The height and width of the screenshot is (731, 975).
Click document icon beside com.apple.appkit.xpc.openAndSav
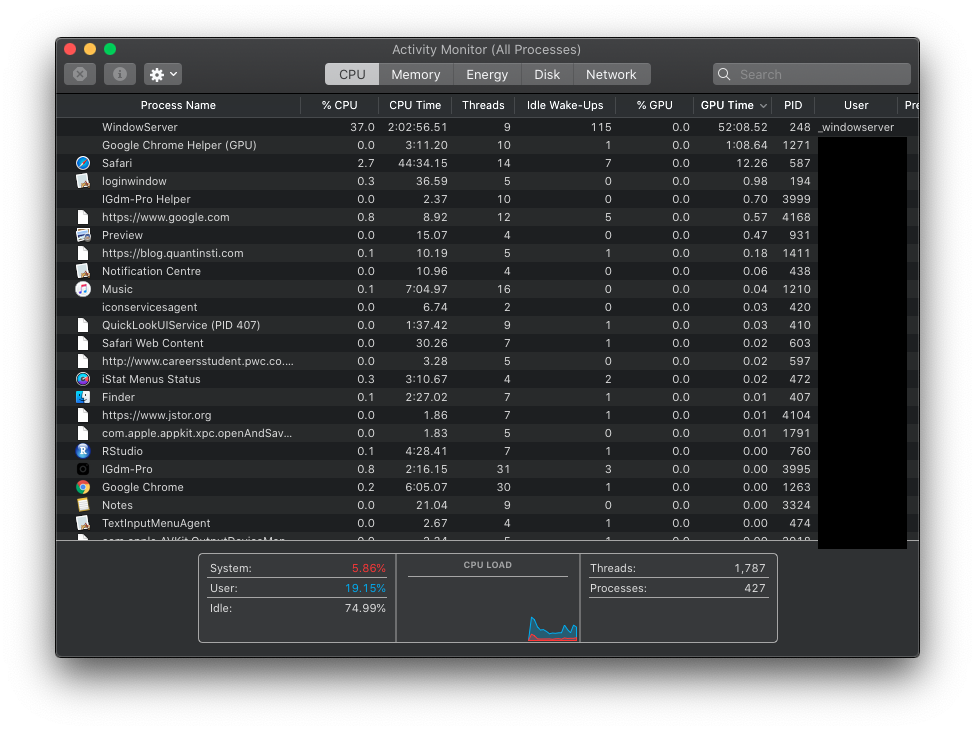(83, 433)
